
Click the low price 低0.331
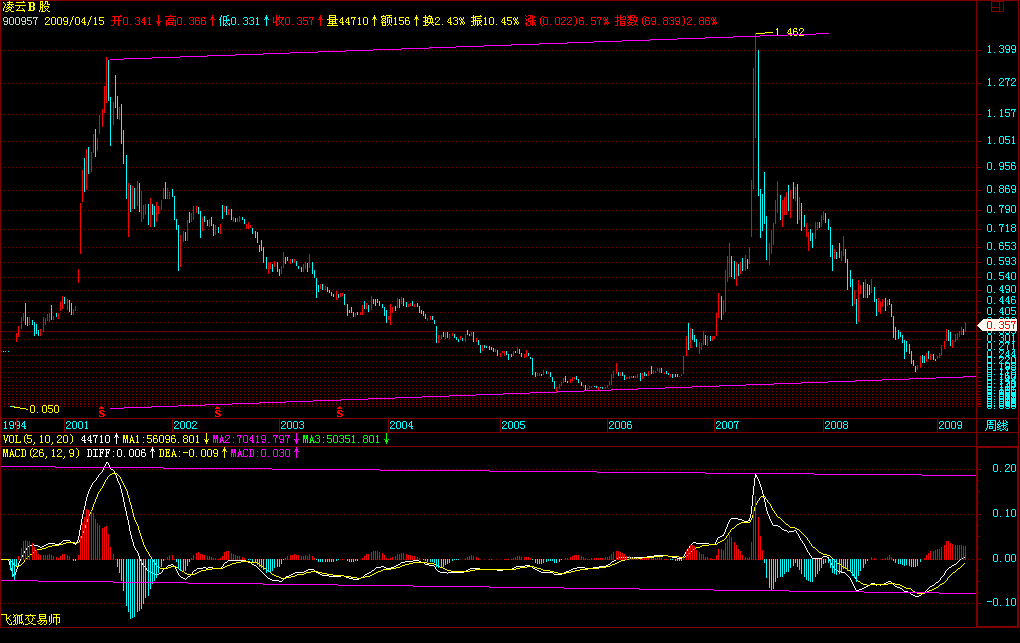(x=239, y=21)
